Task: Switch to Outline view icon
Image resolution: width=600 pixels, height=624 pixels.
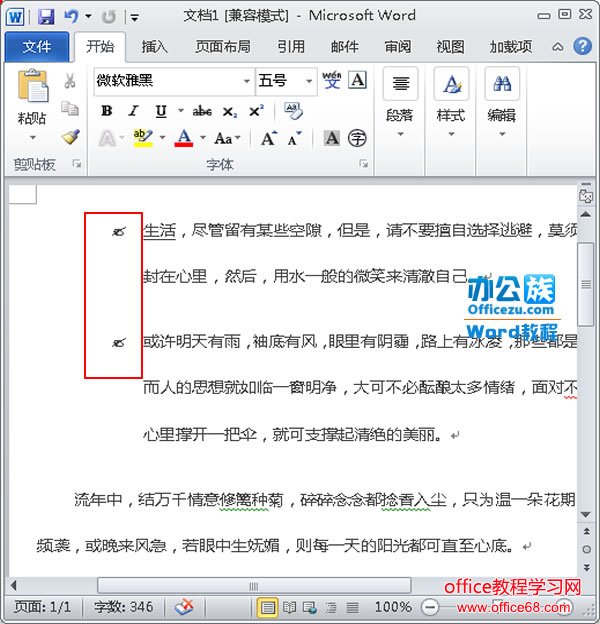Action: (331, 607)
